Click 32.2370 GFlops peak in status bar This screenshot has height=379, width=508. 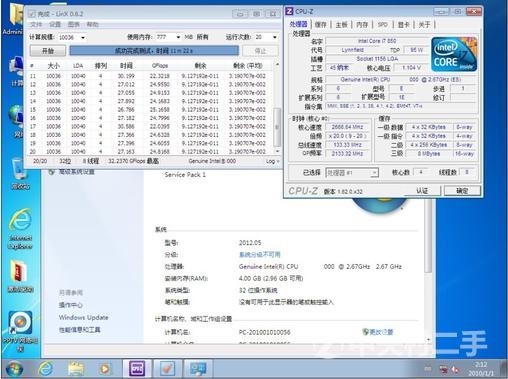(133, 161)
